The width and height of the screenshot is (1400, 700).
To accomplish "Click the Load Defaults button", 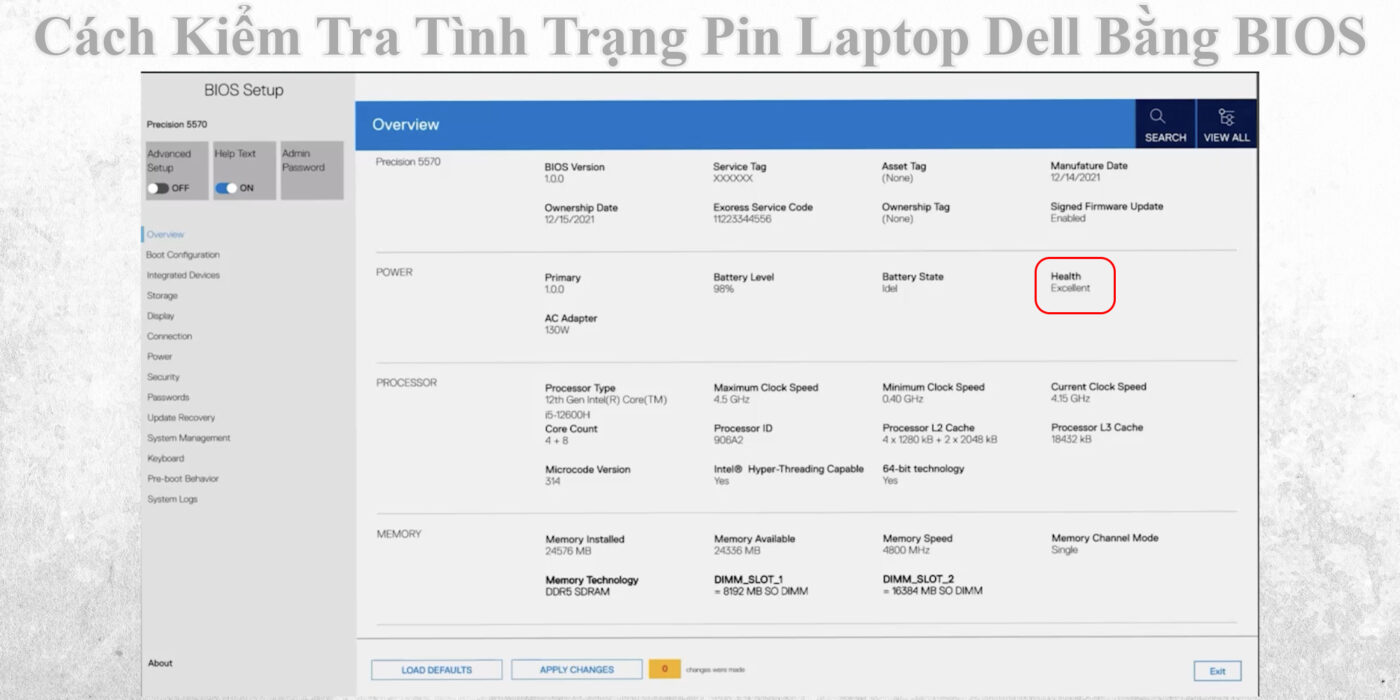I will pos(437,670).
